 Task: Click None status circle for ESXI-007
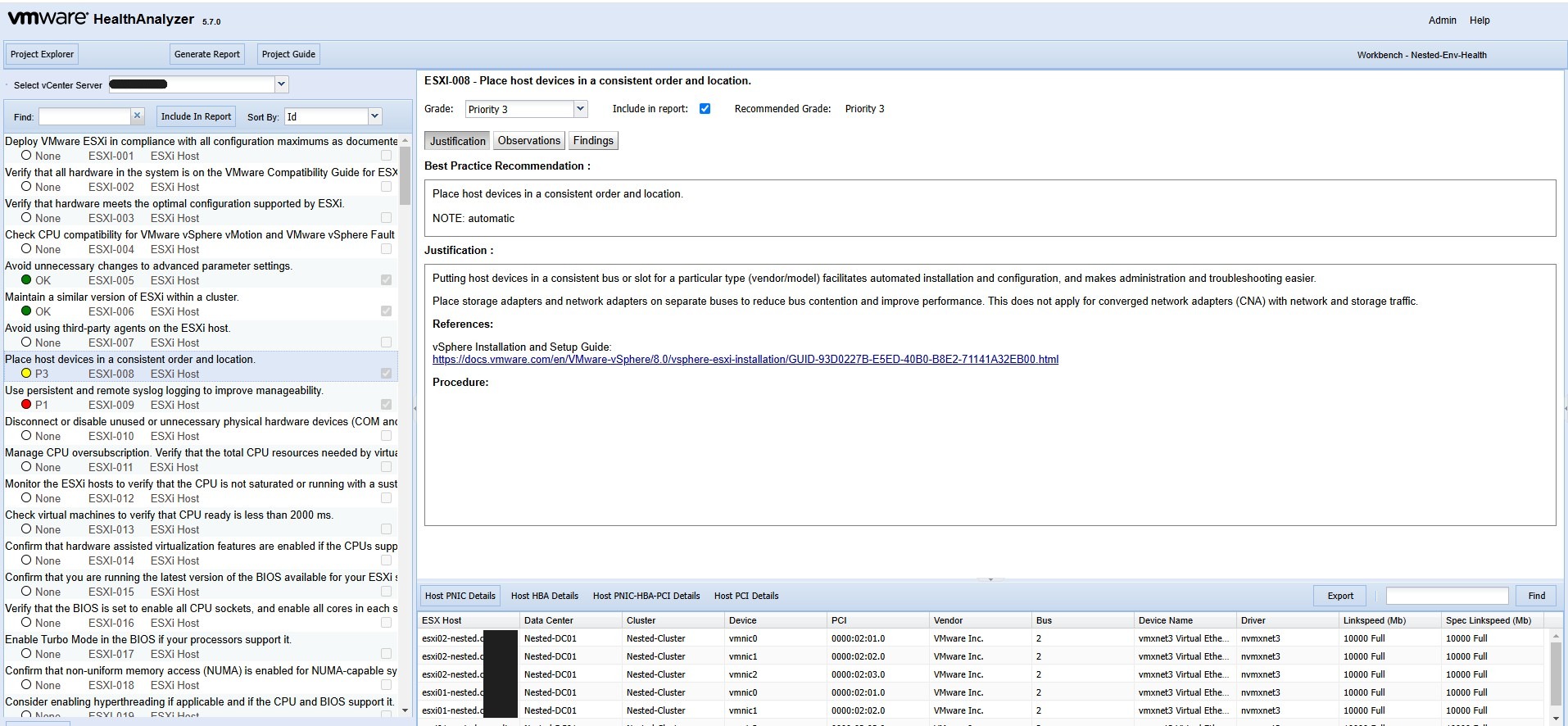(x=26, y=343)
